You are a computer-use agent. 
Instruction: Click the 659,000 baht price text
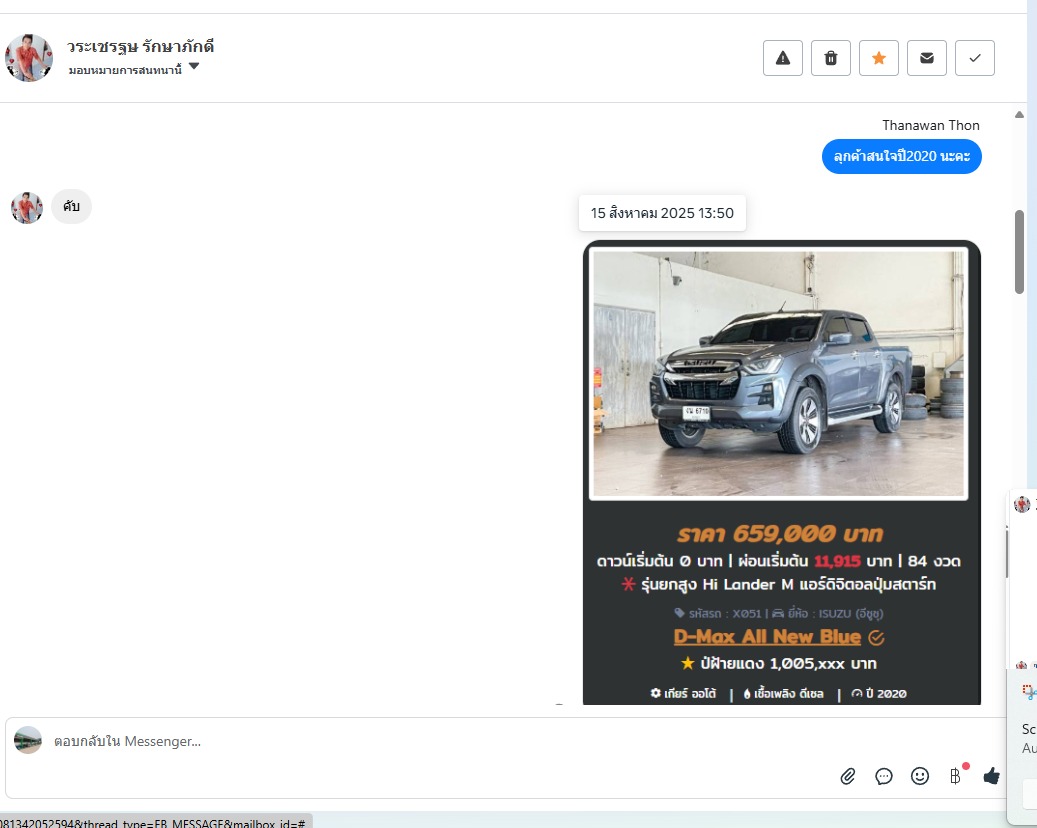coord(780,534)
